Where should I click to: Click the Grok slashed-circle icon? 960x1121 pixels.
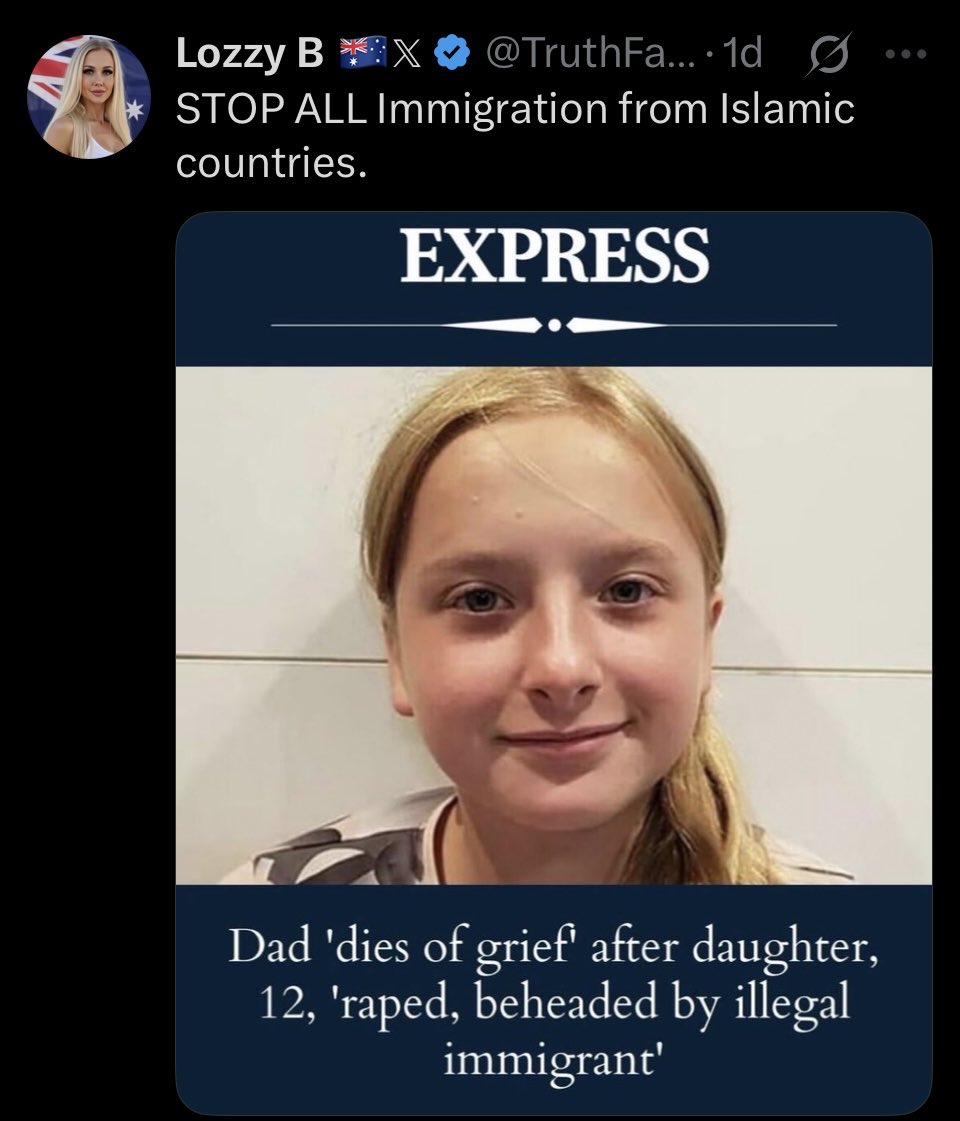point(830,54)
